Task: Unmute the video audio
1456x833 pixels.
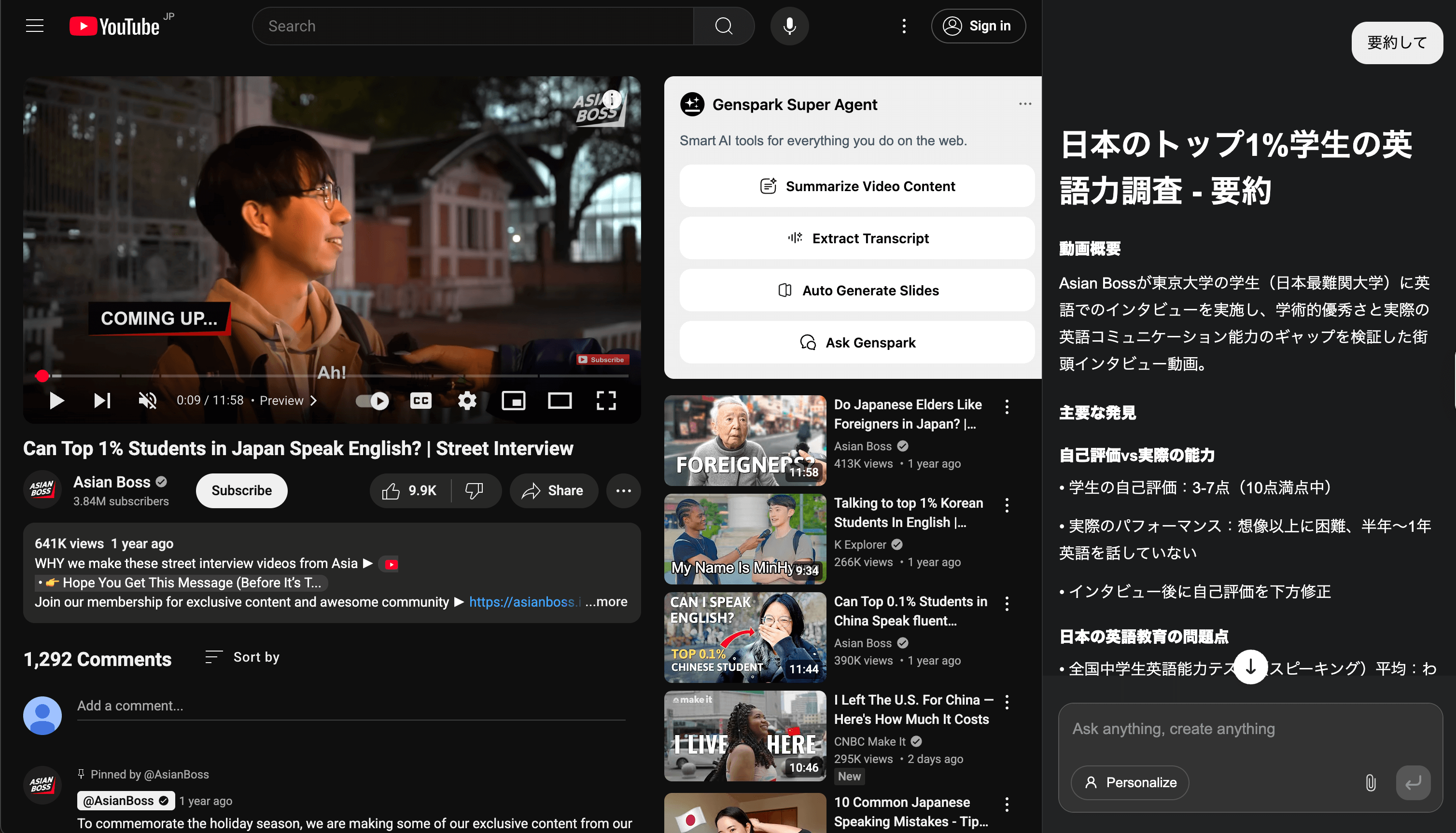Action: (148, 401)
